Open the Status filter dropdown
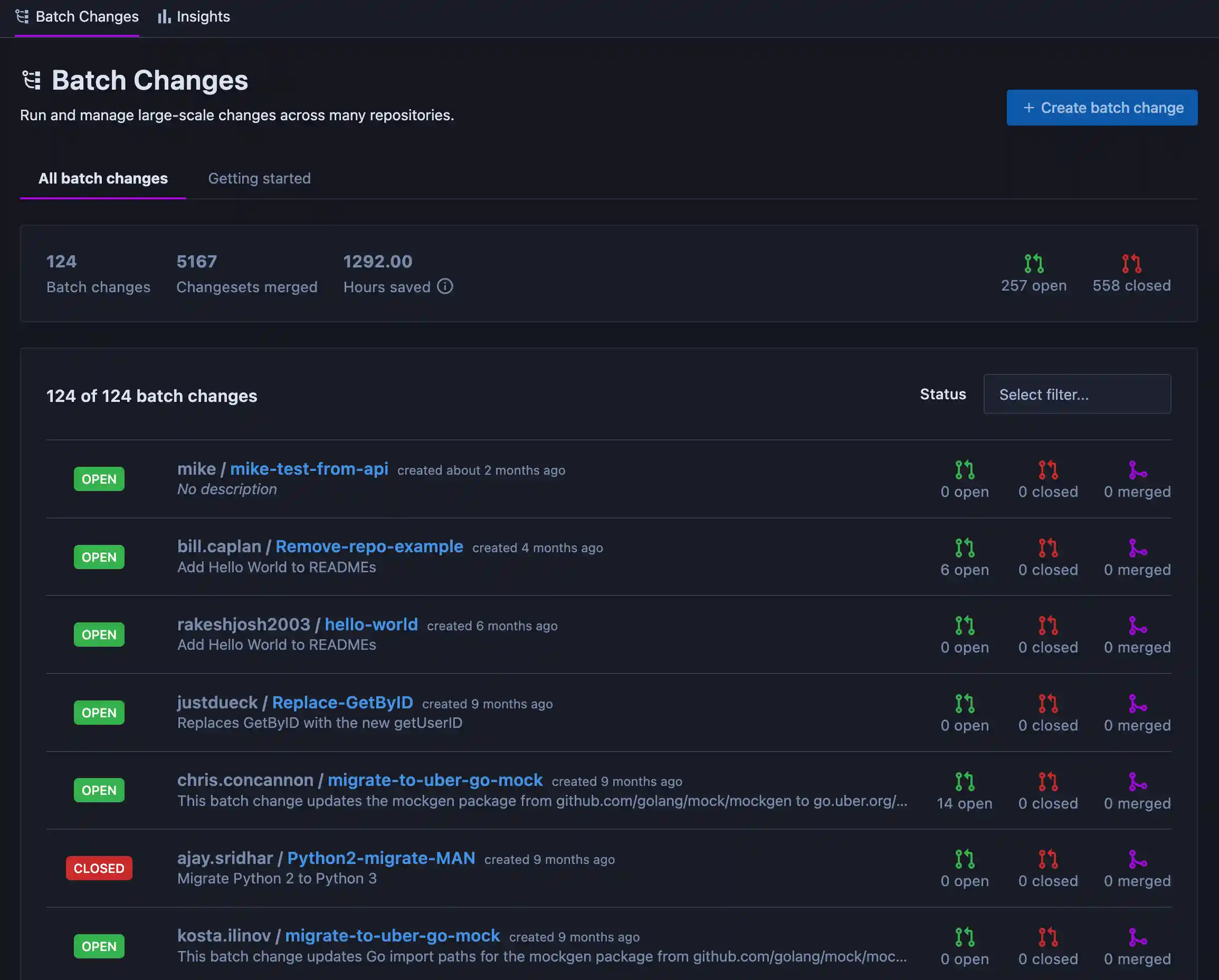 click(1077, 394)
